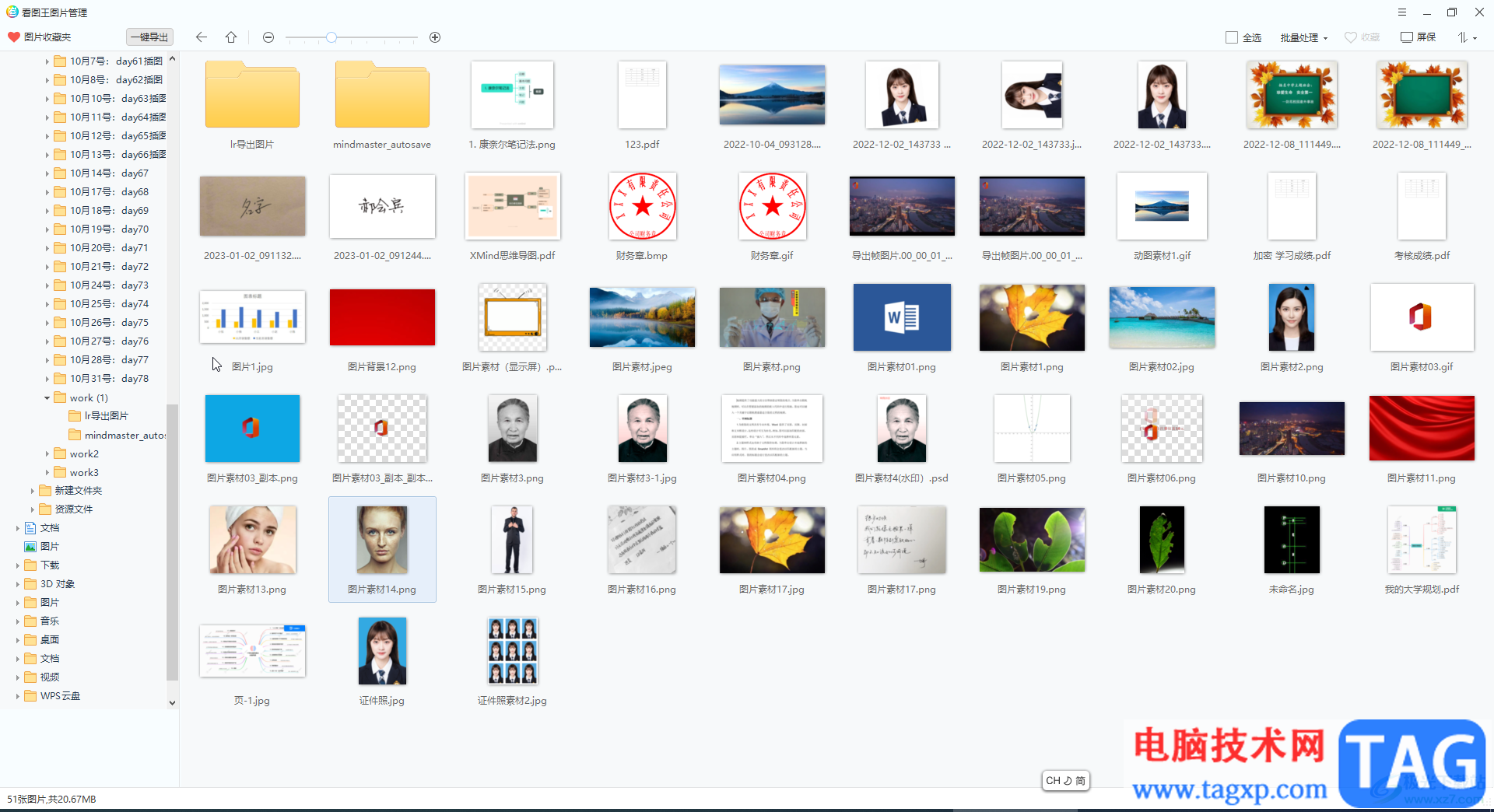Click the back arrow navigation icon
1494x812 pixels.
[202, 37]
